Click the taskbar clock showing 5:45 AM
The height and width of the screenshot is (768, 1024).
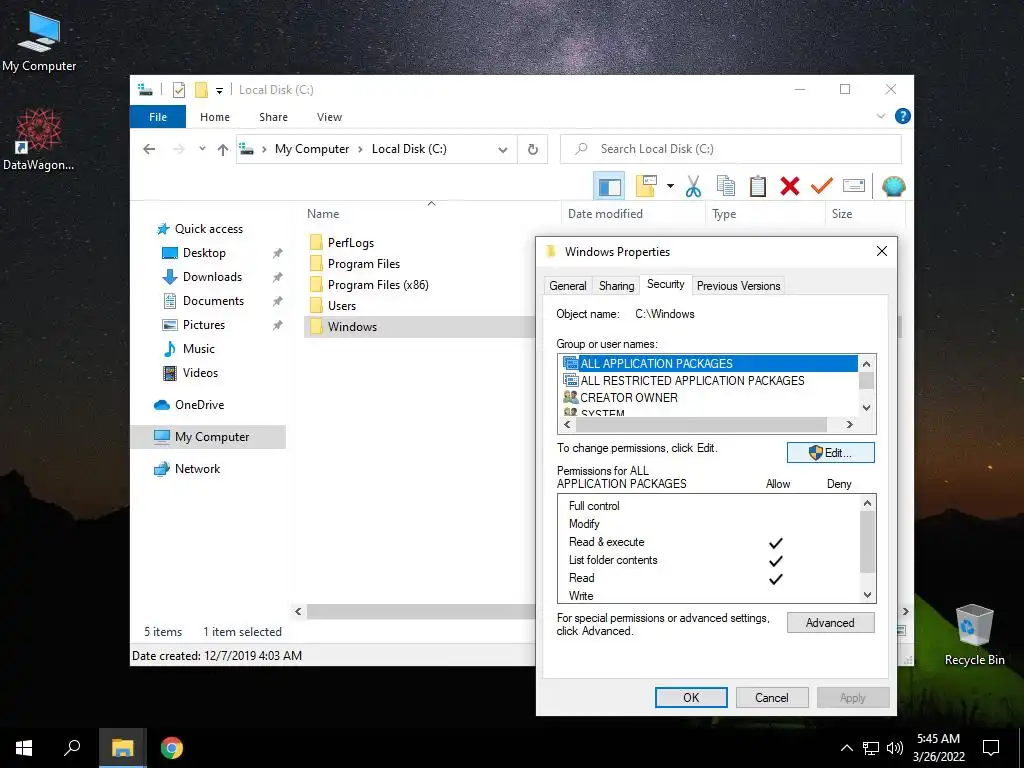tap(938, 748)
